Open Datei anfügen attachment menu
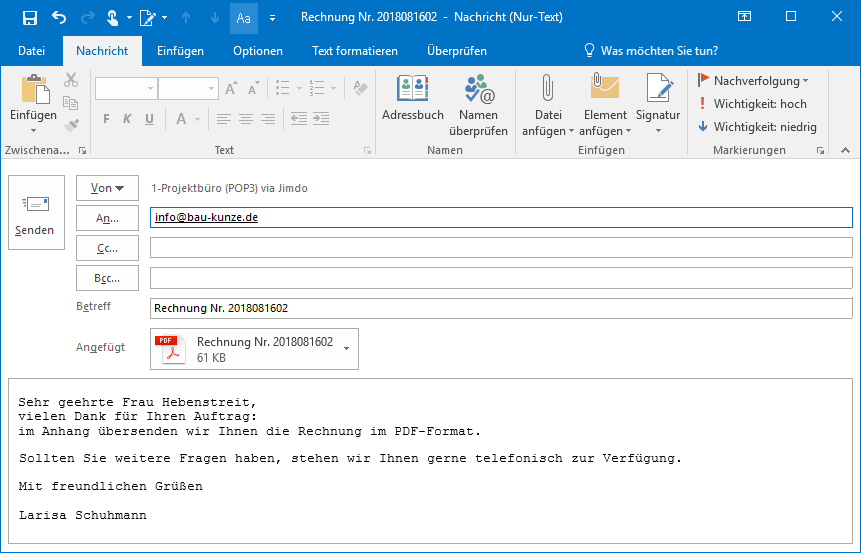This screenshot has height=553, width=861. (x=548, y=105)
